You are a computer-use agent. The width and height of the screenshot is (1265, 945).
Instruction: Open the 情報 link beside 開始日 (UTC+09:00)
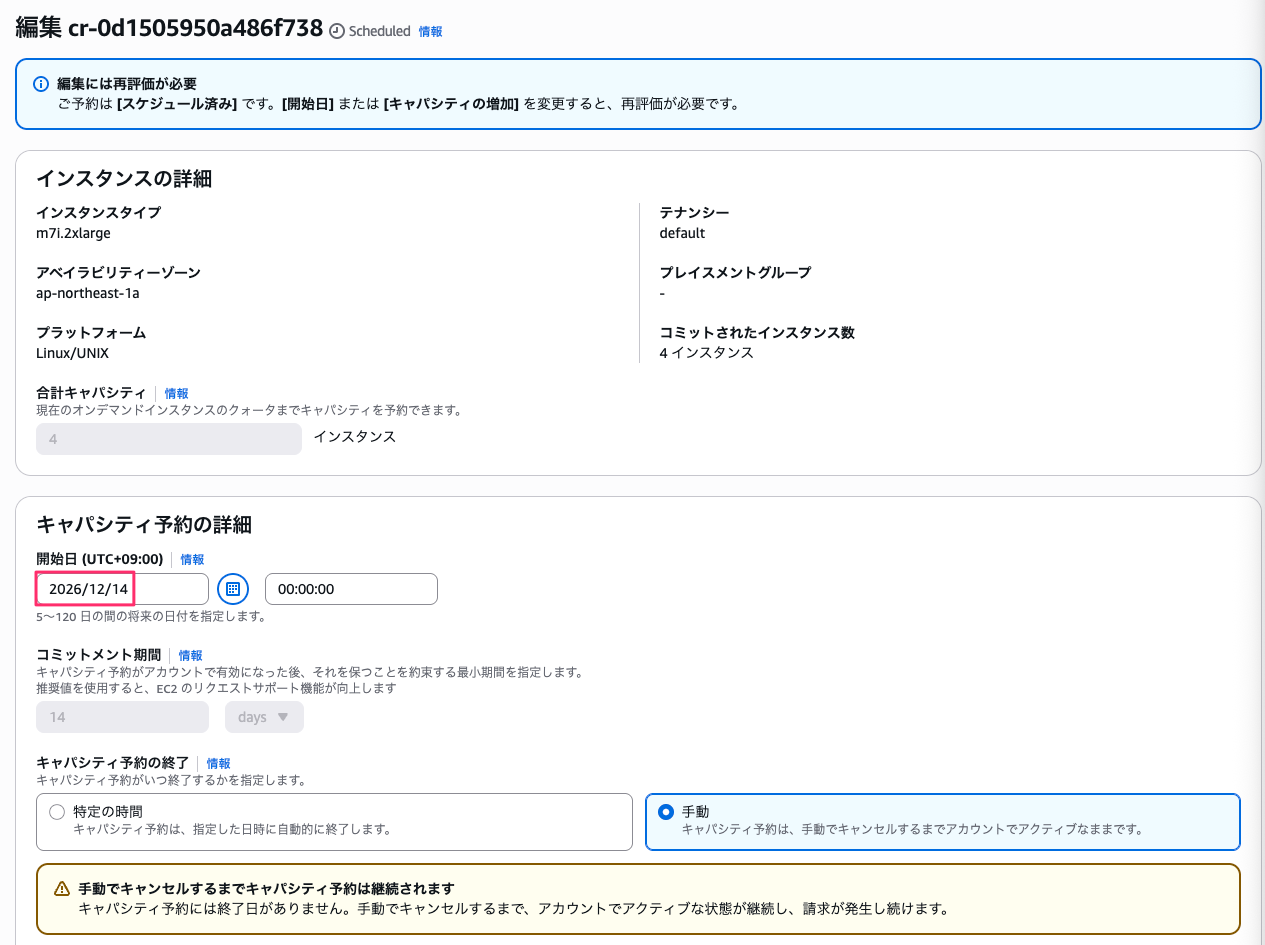[192, 559]
